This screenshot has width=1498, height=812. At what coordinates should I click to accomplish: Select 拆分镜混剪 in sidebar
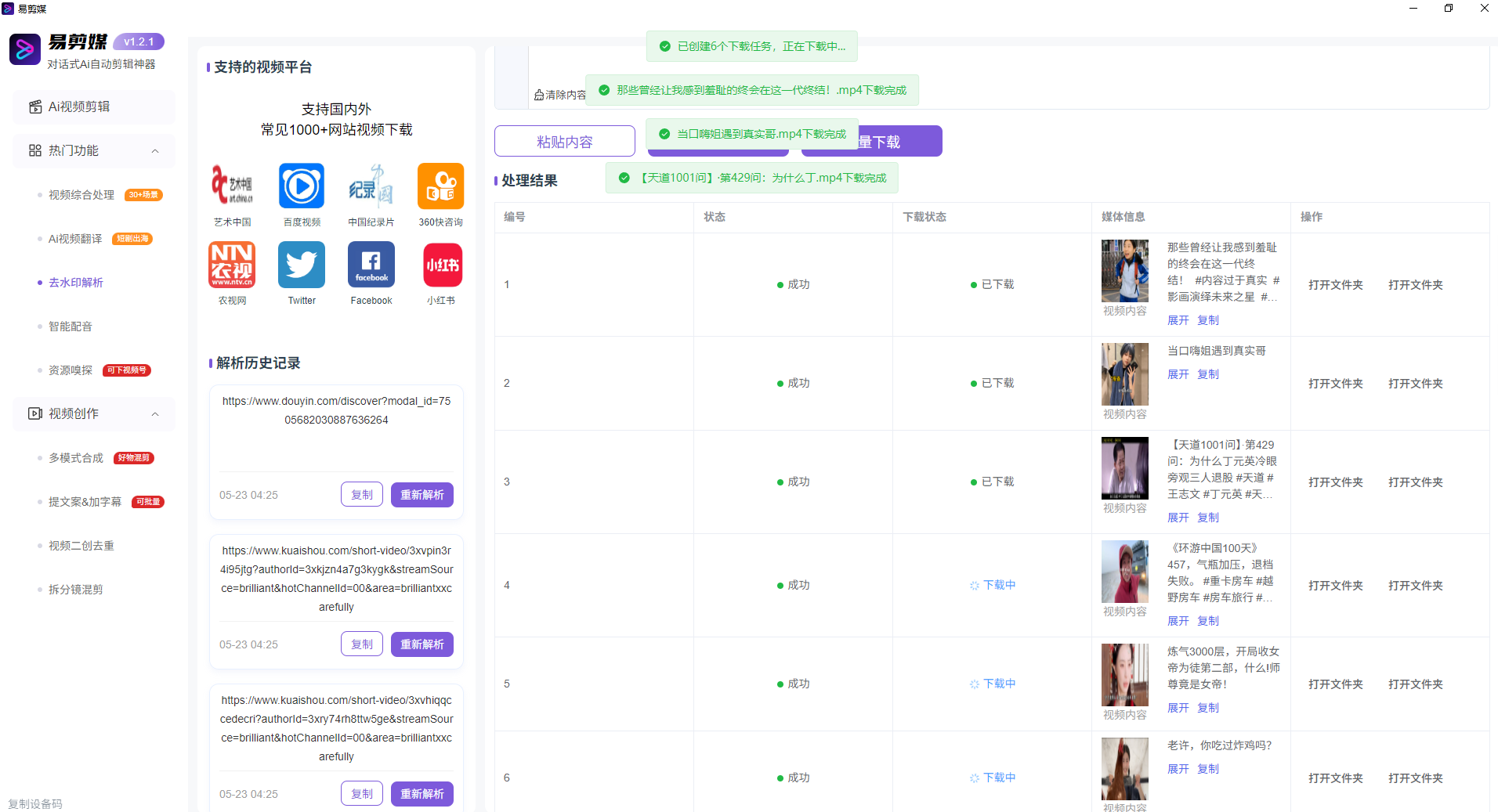point(76,590)
